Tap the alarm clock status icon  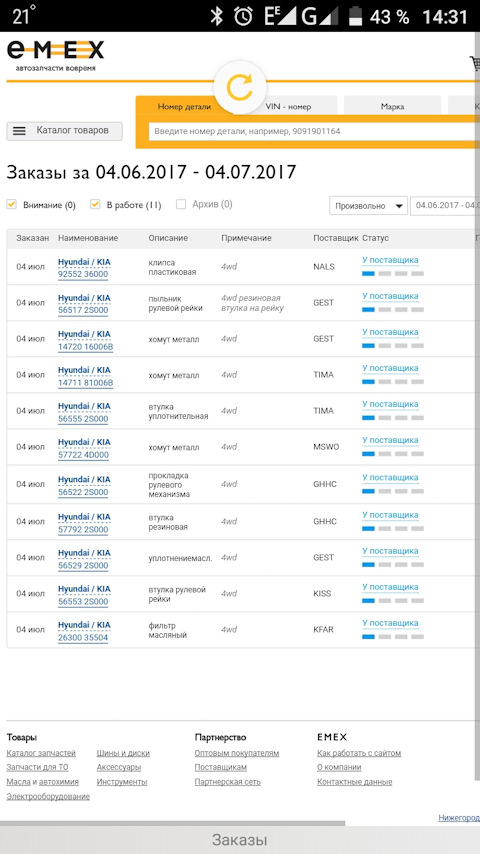(x=244, y=16)
